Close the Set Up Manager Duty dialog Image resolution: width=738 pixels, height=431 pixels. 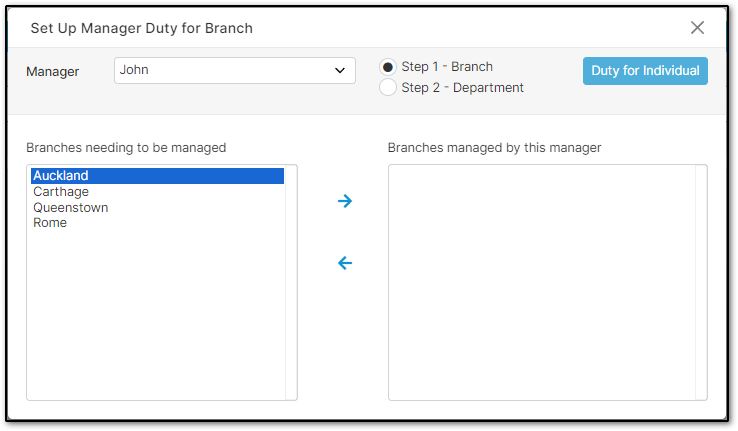697,28
